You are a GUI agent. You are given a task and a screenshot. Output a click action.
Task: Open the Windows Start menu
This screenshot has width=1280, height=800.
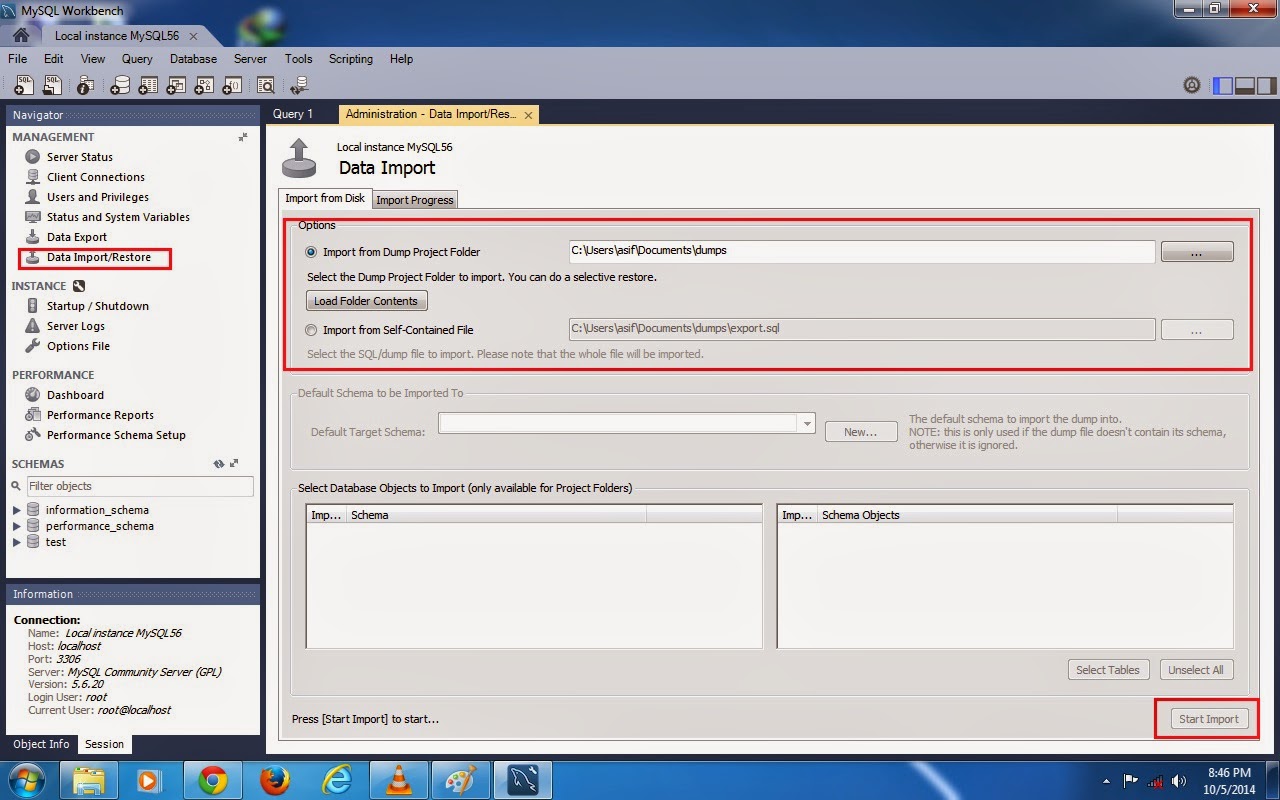pos(25,780)
